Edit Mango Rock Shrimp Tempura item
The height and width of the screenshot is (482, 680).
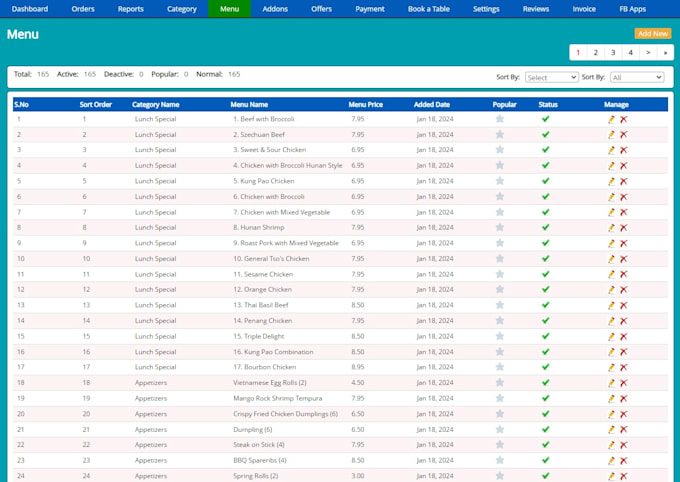coord(611,399)
